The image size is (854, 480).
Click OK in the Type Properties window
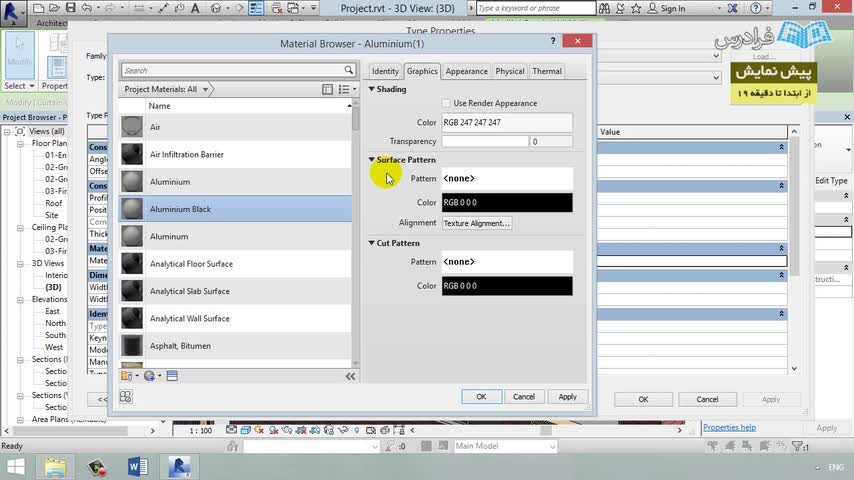tap(643, 399)
